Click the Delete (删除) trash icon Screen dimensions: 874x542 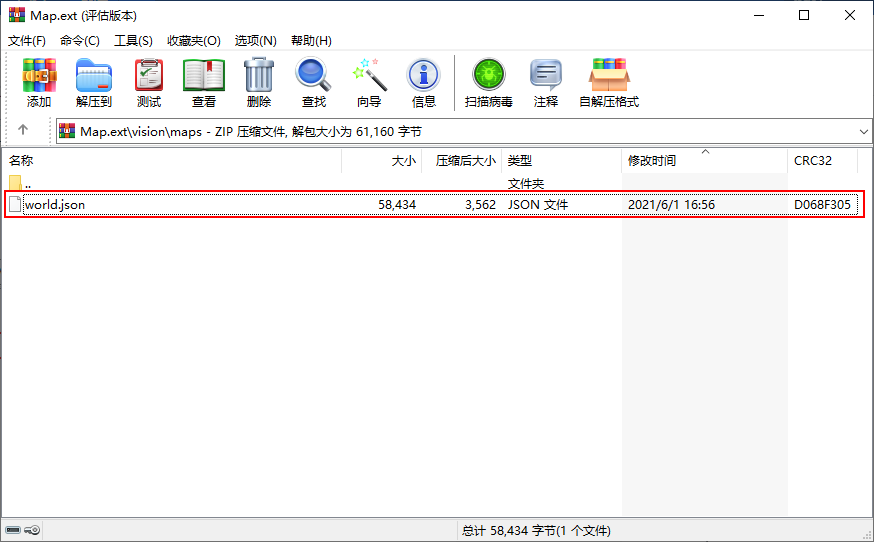pyautogui.click(x=259, y=75)
